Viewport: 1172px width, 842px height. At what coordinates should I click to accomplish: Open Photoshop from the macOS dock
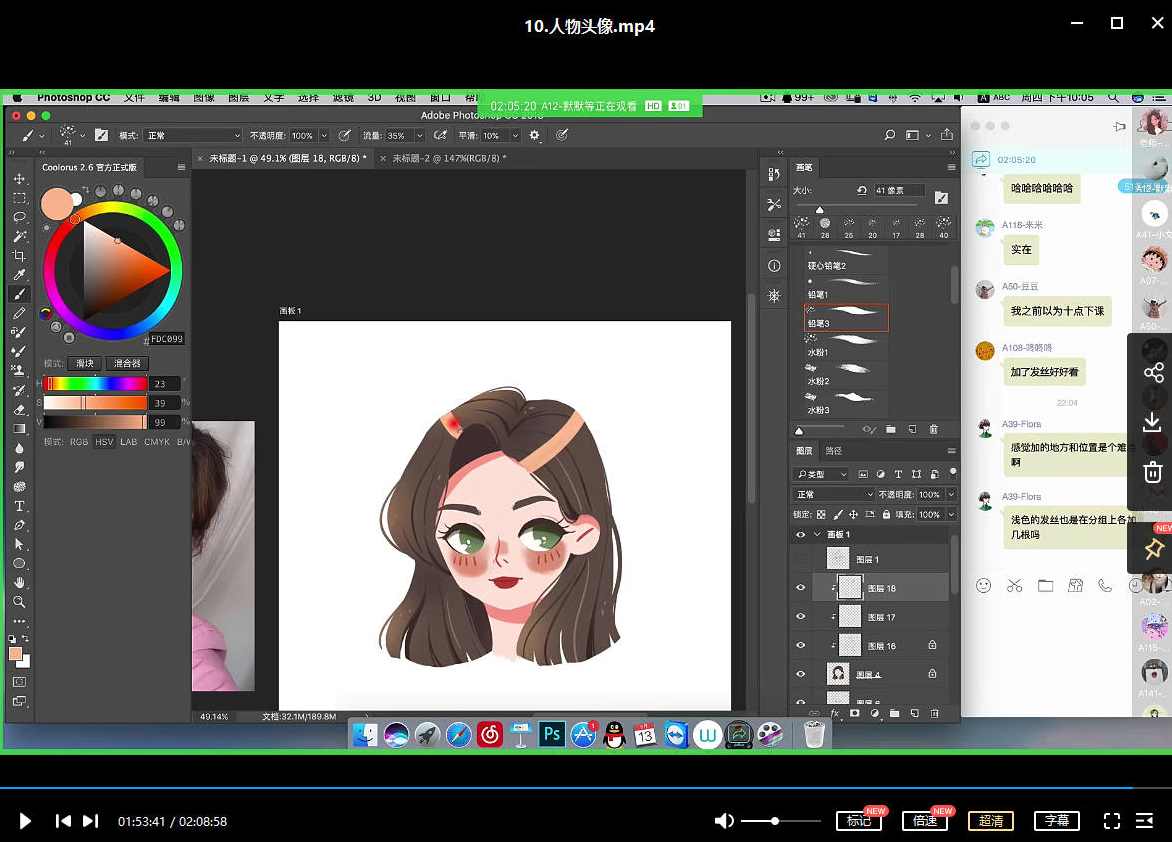pyautogui.click(x=552, y=735)
